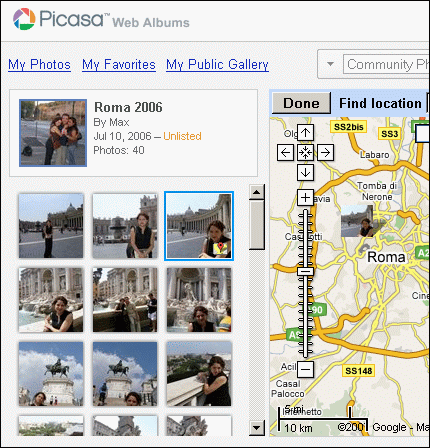This screenshot has width=430, height=448.
Task: Click the zoom slider handle
Action: click(305, 271)
